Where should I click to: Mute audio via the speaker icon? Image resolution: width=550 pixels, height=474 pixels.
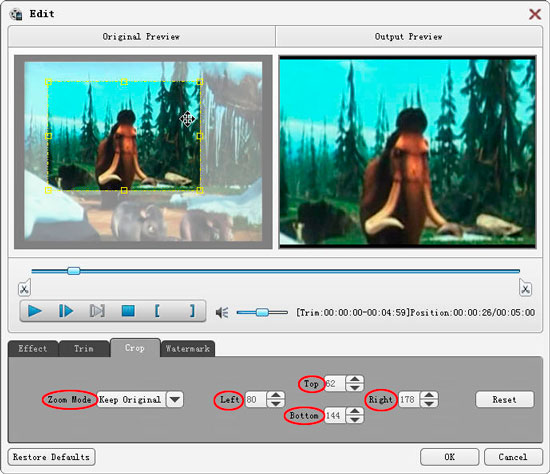[x=222, y=312]
